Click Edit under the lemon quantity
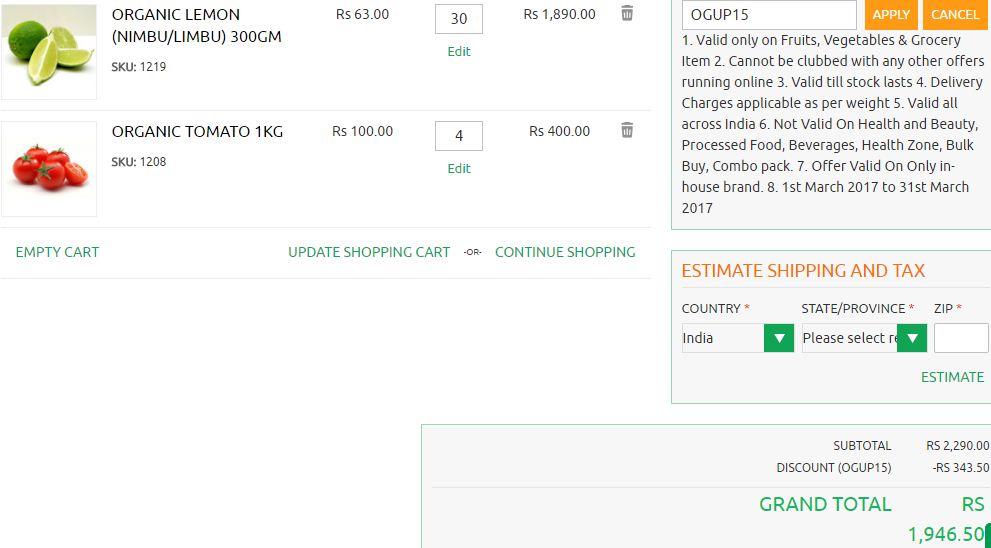The width and height of the screenshot is (991, 548). tap(459, 52)
